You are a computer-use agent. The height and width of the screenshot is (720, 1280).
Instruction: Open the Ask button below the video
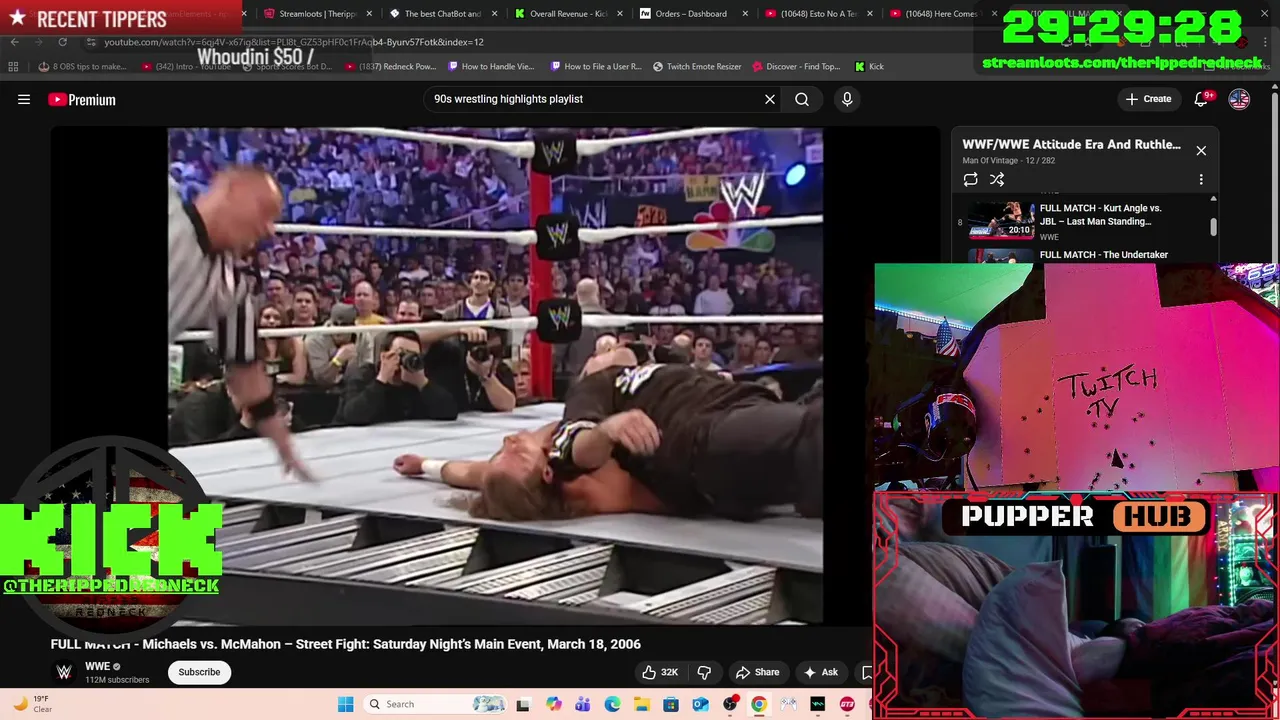821,672
